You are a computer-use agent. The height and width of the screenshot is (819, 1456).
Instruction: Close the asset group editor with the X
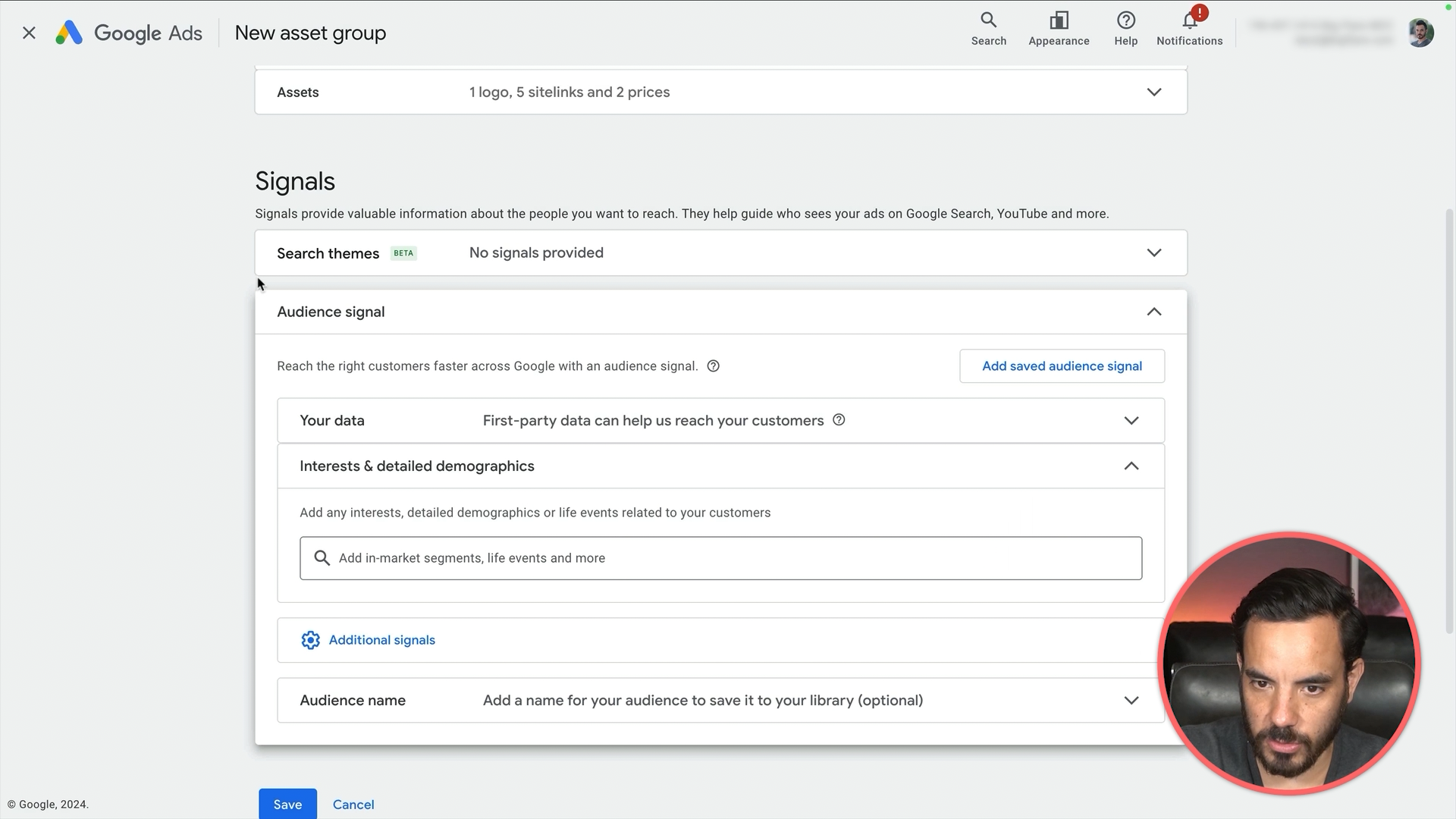tap(29, 33)
